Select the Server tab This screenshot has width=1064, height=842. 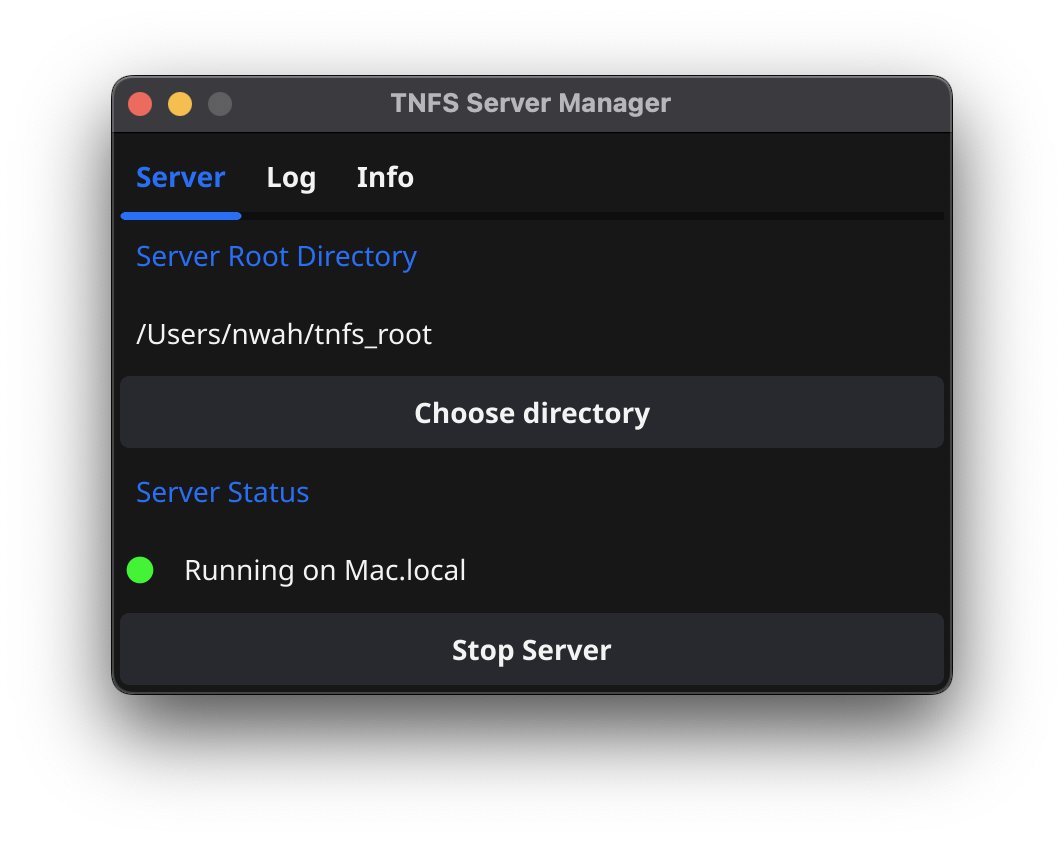[x=181, y=177]
